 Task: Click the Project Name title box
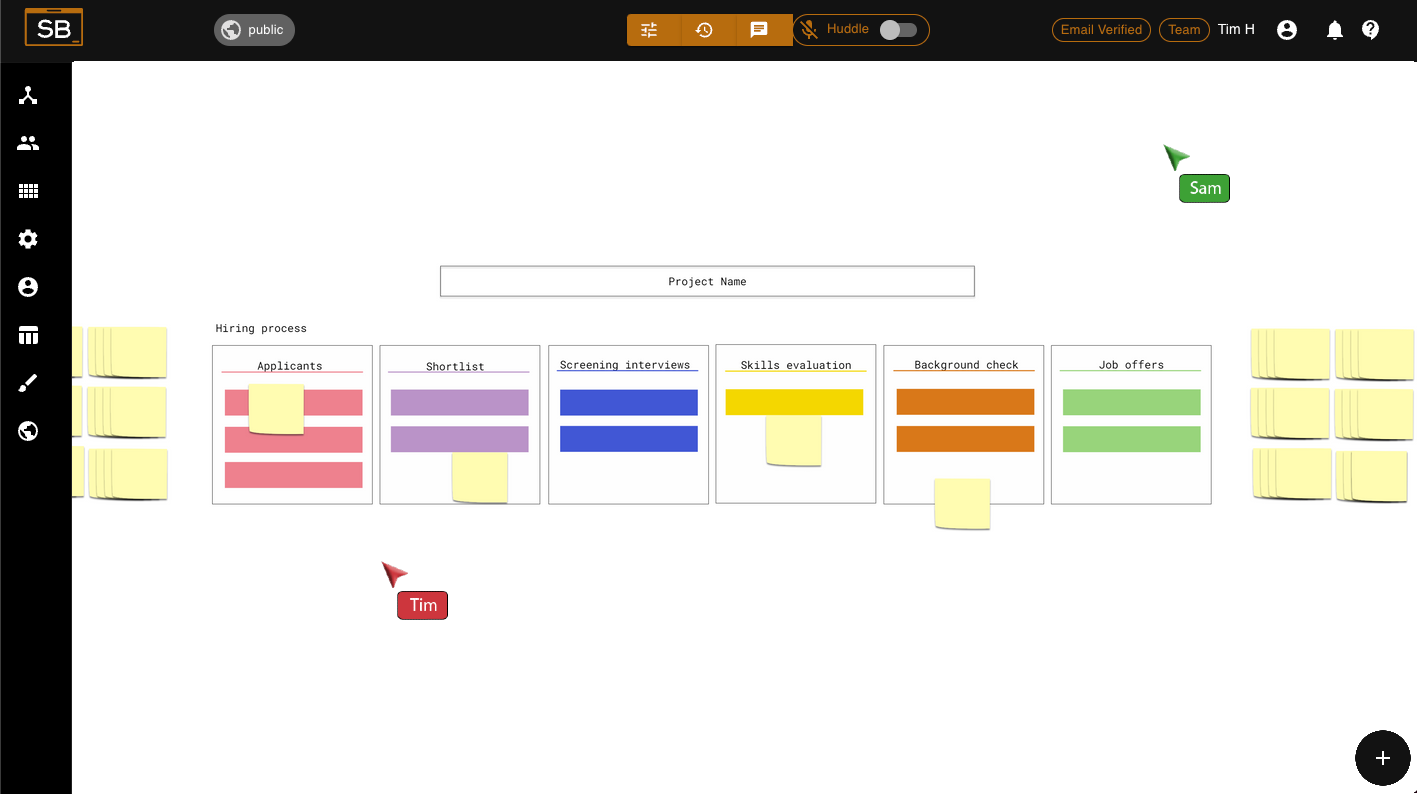[707, 281]
